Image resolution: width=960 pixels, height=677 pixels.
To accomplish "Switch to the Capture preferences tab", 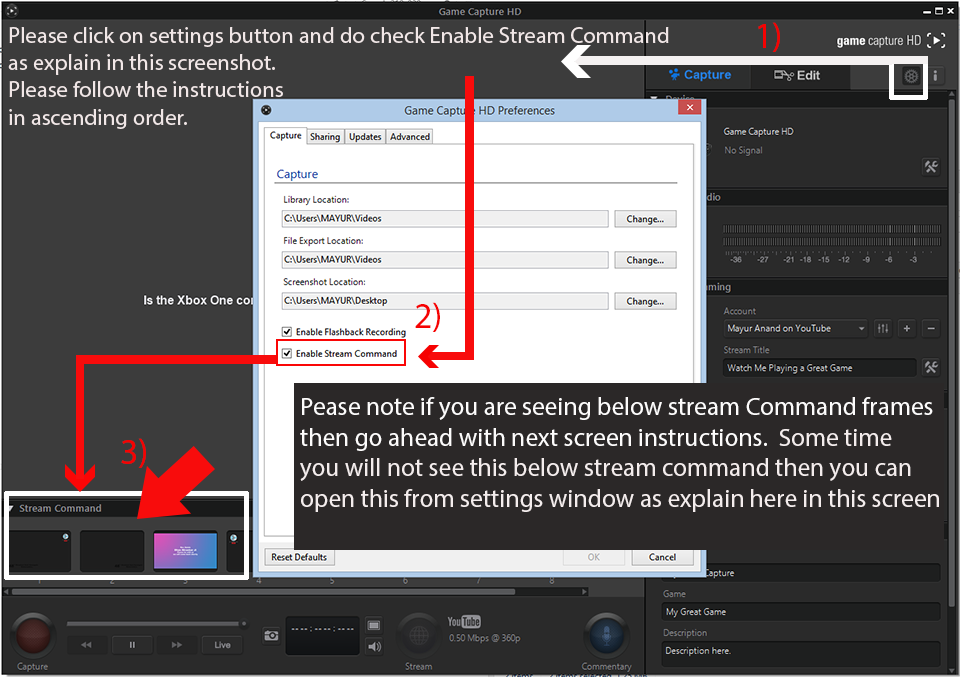I will pyautogui.click(x=285, y=135).
